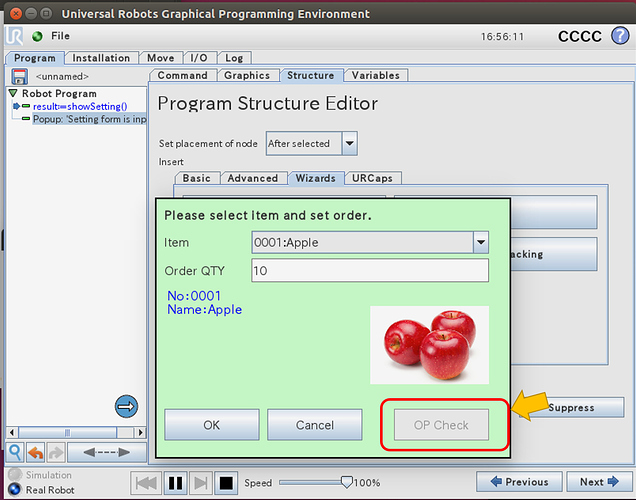This screenshot has width=636, height=500.
Task: Click the OP Check button
Action: 441,425
